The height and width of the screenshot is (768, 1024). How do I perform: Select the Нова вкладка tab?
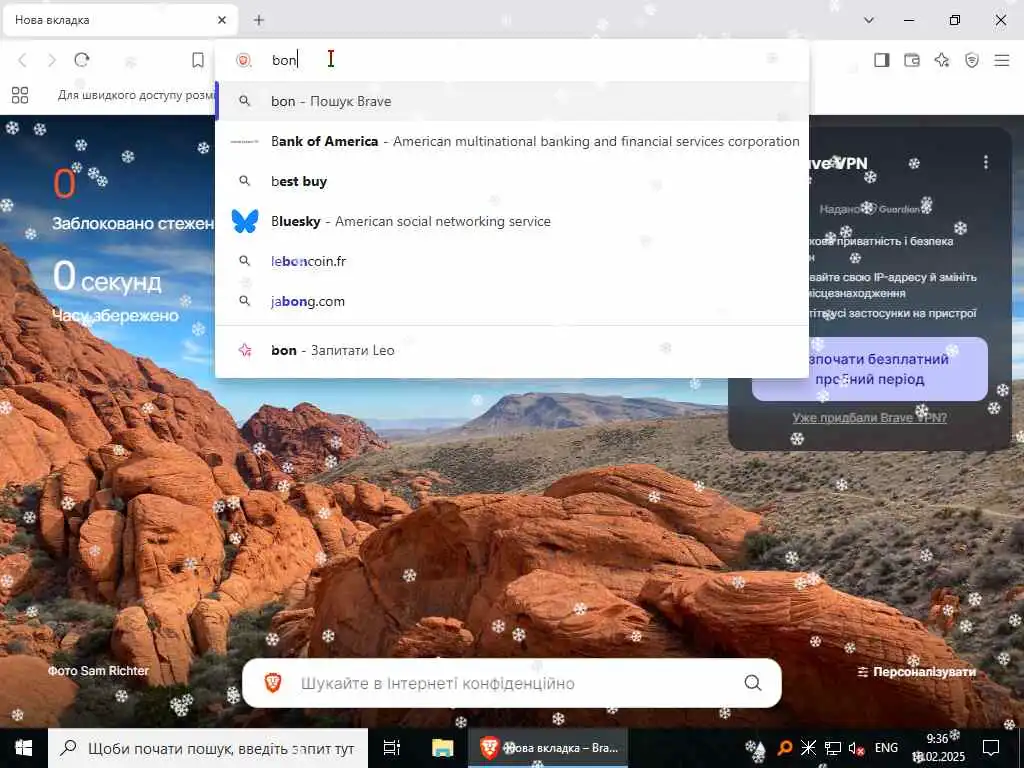[121, 20]
